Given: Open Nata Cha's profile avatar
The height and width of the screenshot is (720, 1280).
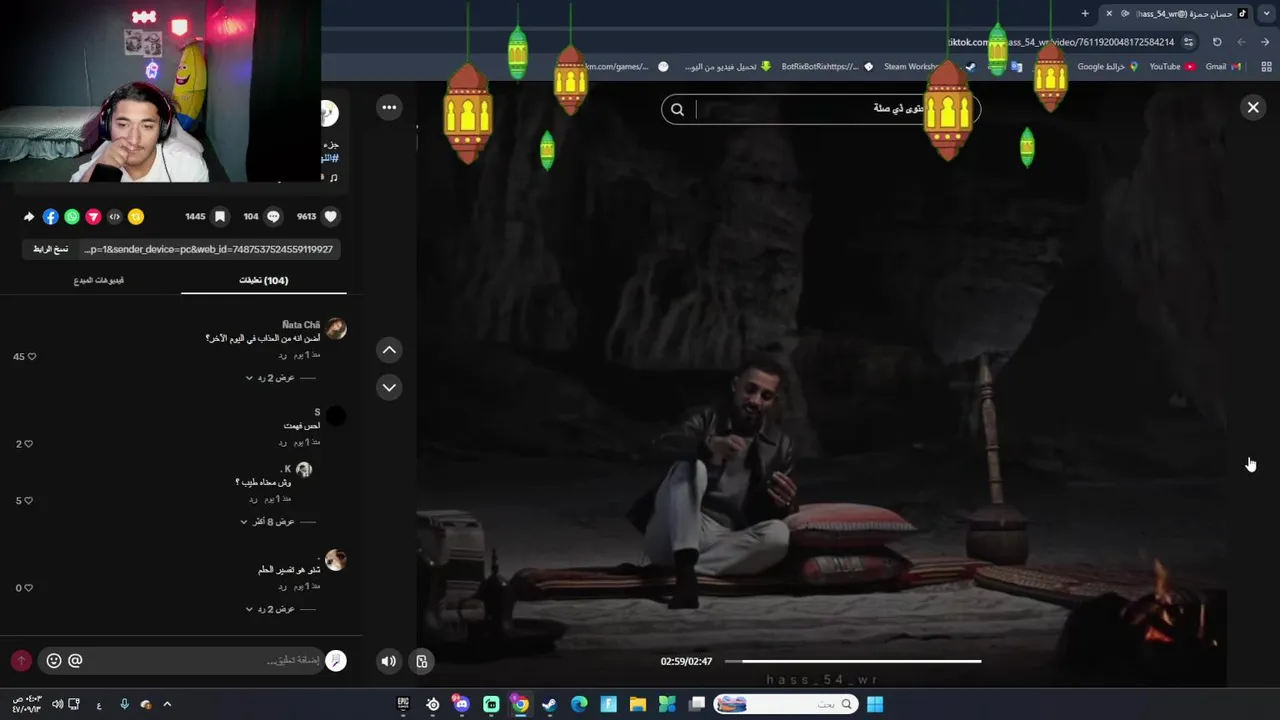Looking at the screenshot, I should [336, 329].
